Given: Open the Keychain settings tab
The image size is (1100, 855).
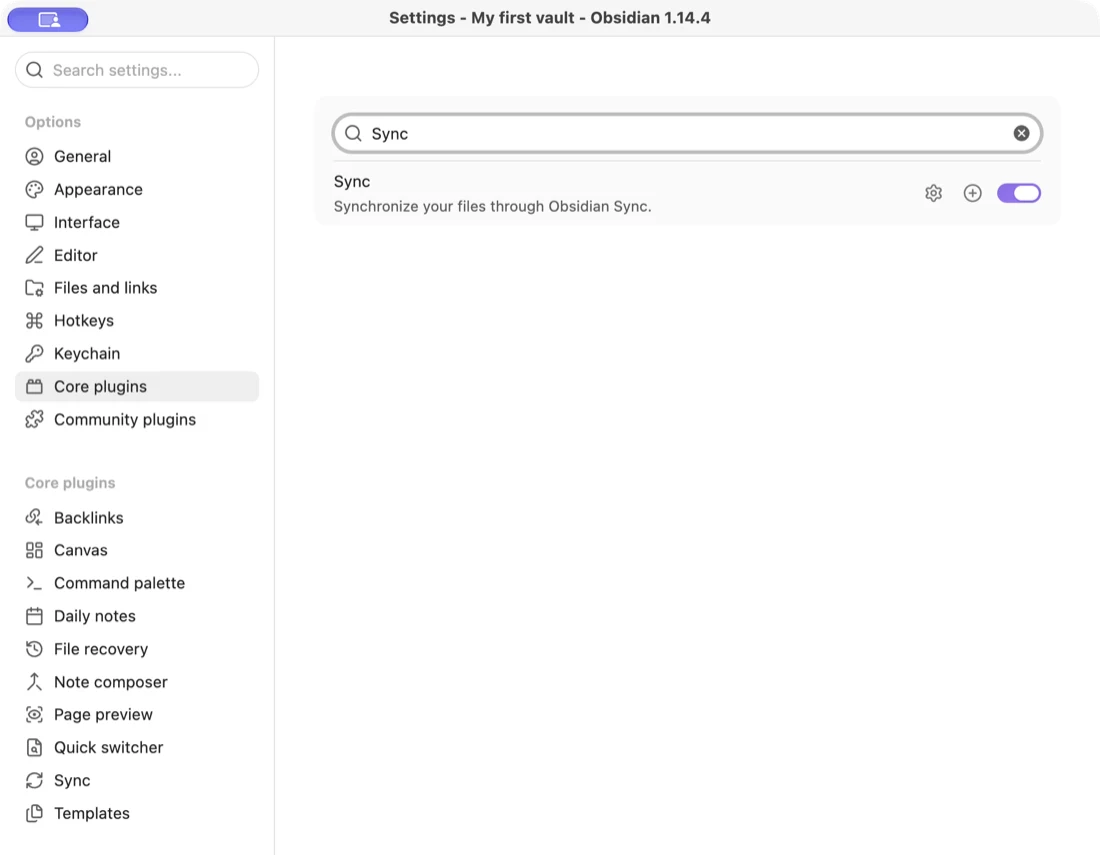Looking at the screenshot, I should 137,354.
